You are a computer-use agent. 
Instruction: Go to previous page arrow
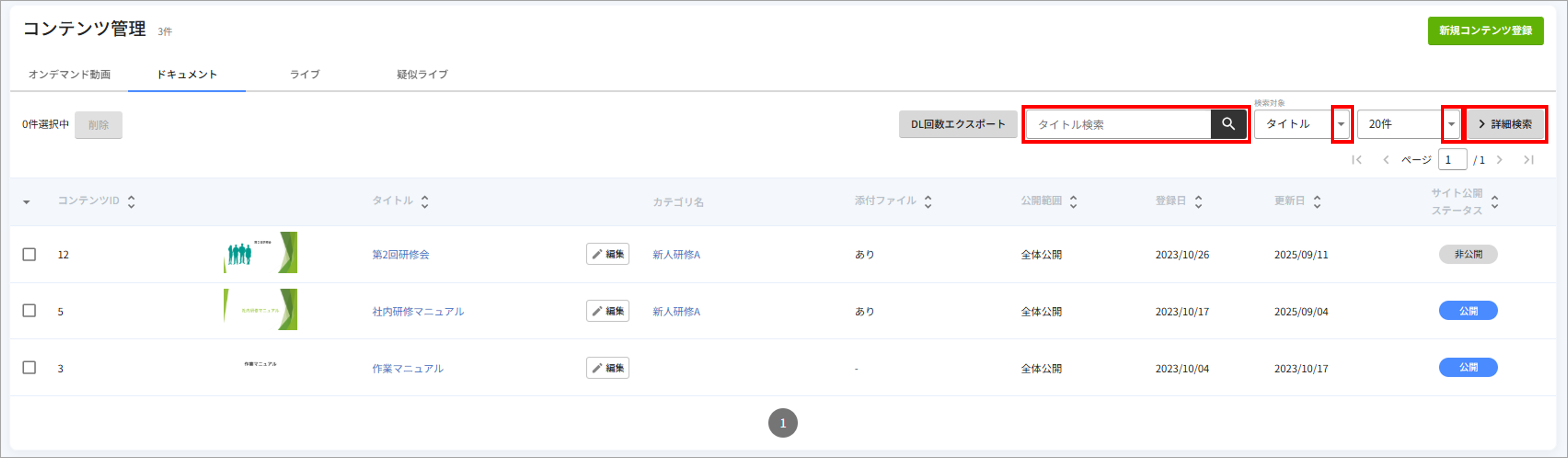(1386, 160)
